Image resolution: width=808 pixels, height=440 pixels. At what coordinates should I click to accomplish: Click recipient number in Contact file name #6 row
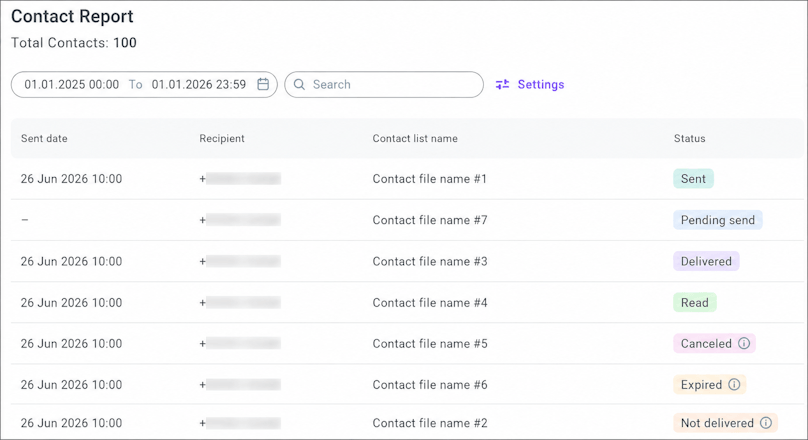pyautogui.click(x=240, y=385)
